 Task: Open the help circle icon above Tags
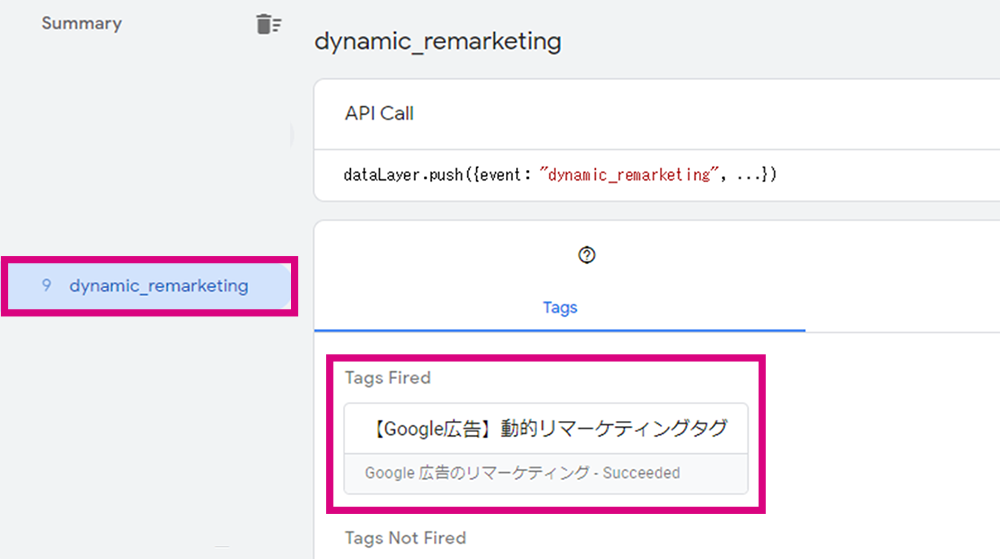point(587,255)
